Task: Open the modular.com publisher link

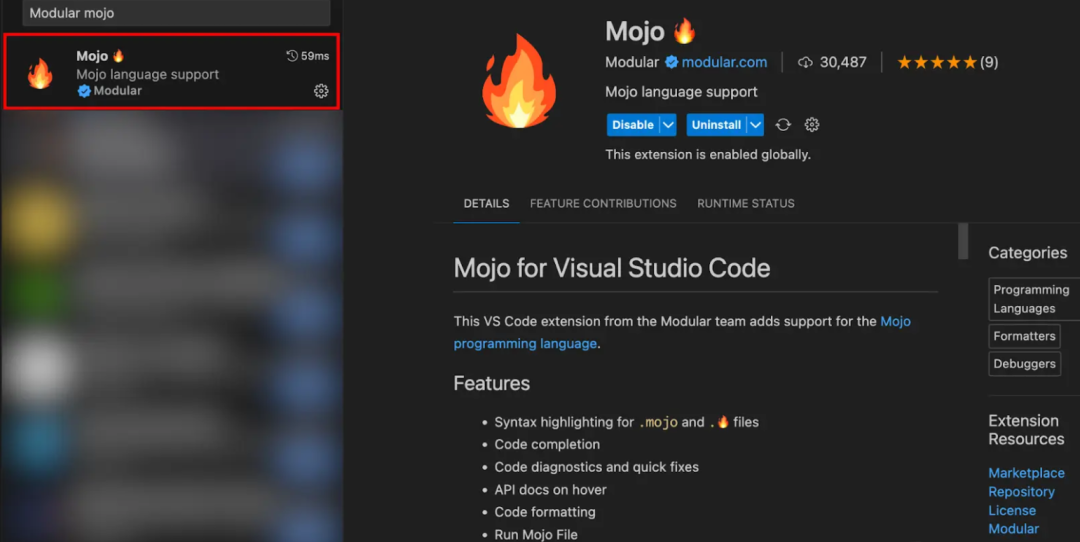Action: (x=724, y=62)
